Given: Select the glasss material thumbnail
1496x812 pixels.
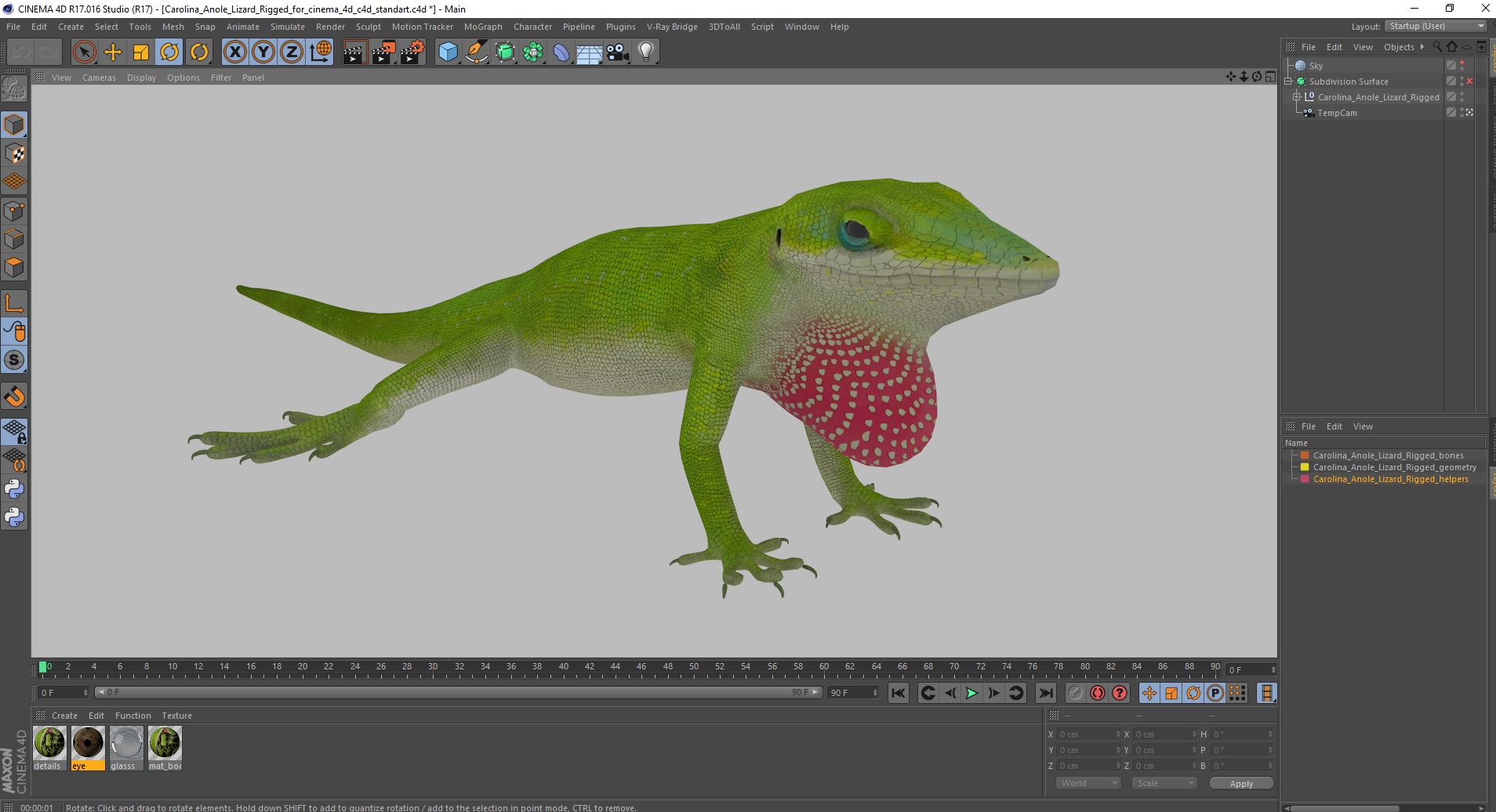Looking at the screenshot, I should [126, 748].
